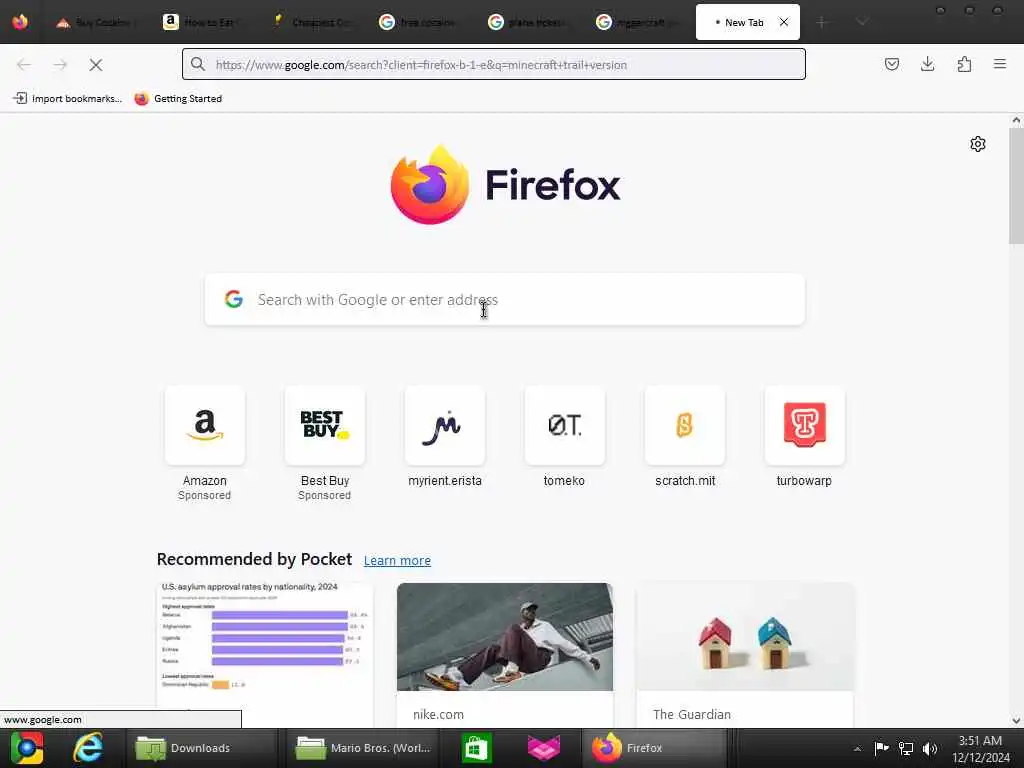Open Getting Started bookmark
Screen dimensions: 1024x768
coord(178,99)
